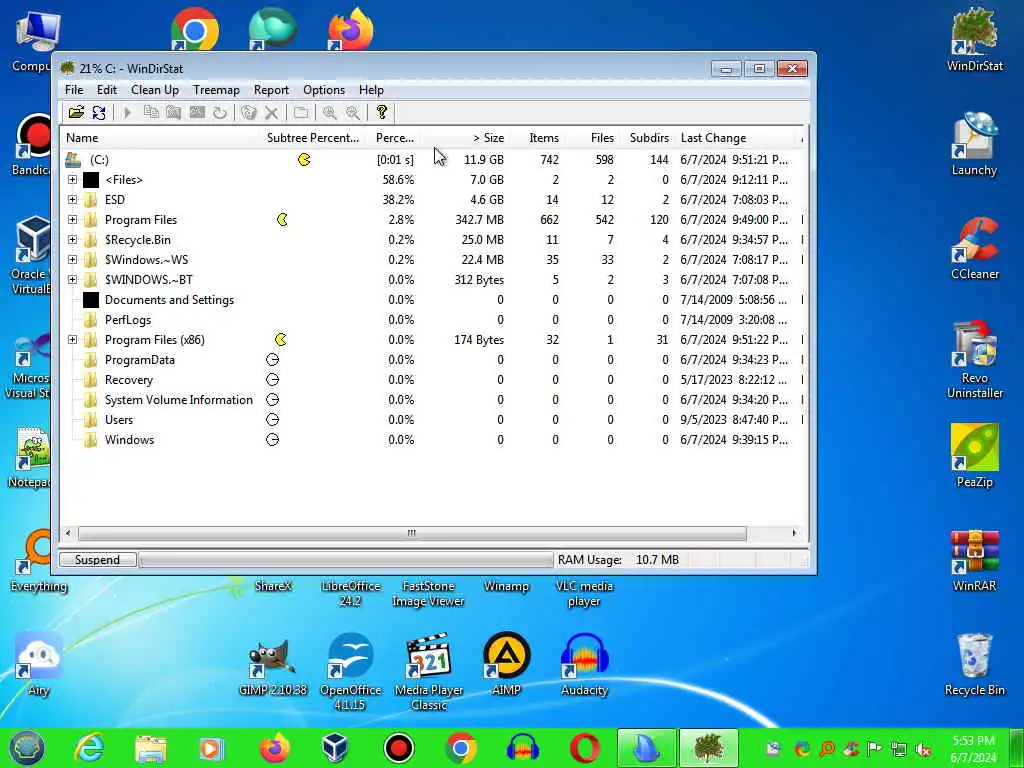Click the taskbar clock showing 5:53 PM
The image size is (1024, 768).
point(973,749)
